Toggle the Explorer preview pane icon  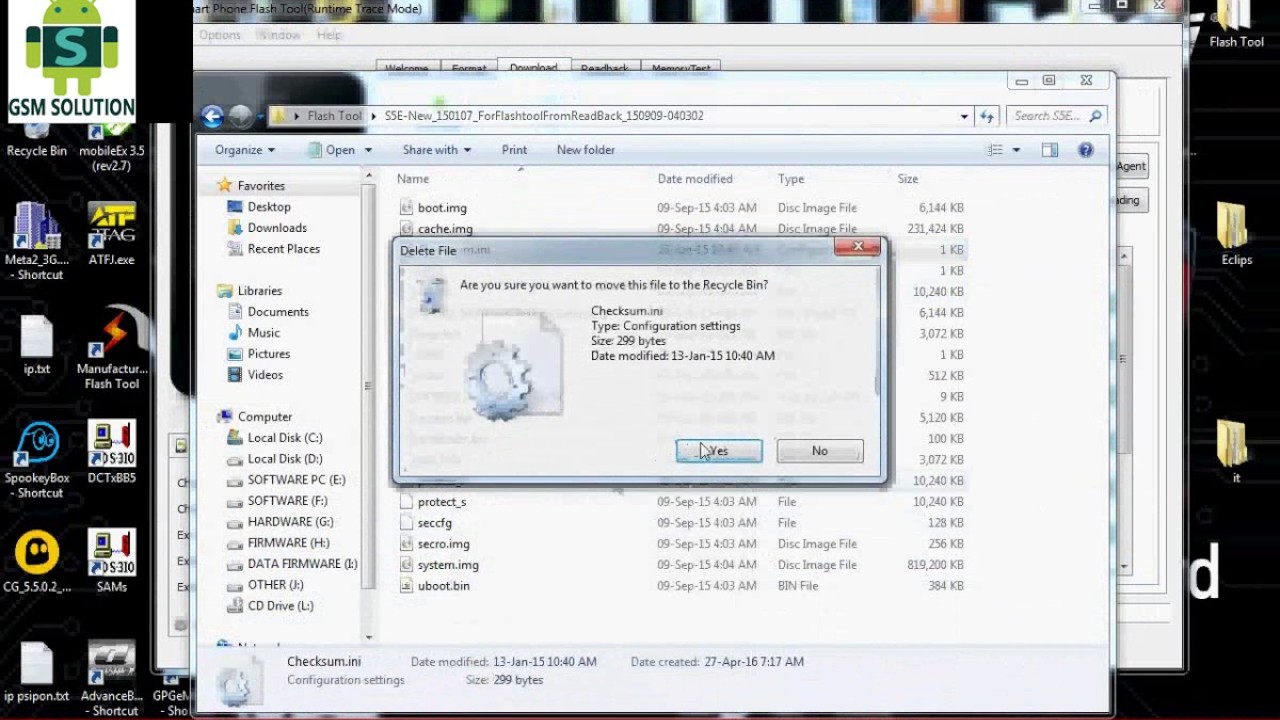[1049, 150]
